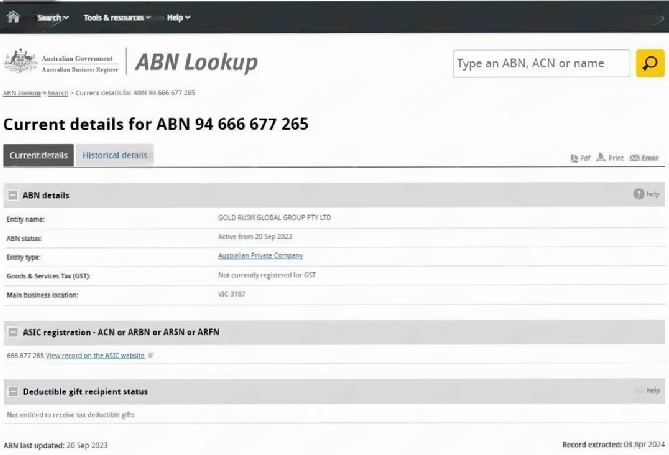Click external link icon after ASIC website

click(x=151, y=356)
